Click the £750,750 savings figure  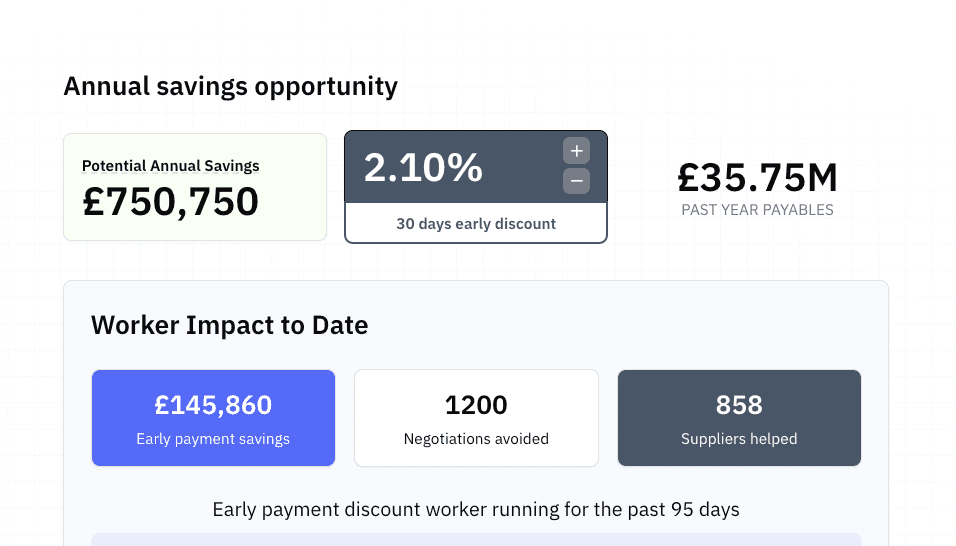(x=171, y=202)
